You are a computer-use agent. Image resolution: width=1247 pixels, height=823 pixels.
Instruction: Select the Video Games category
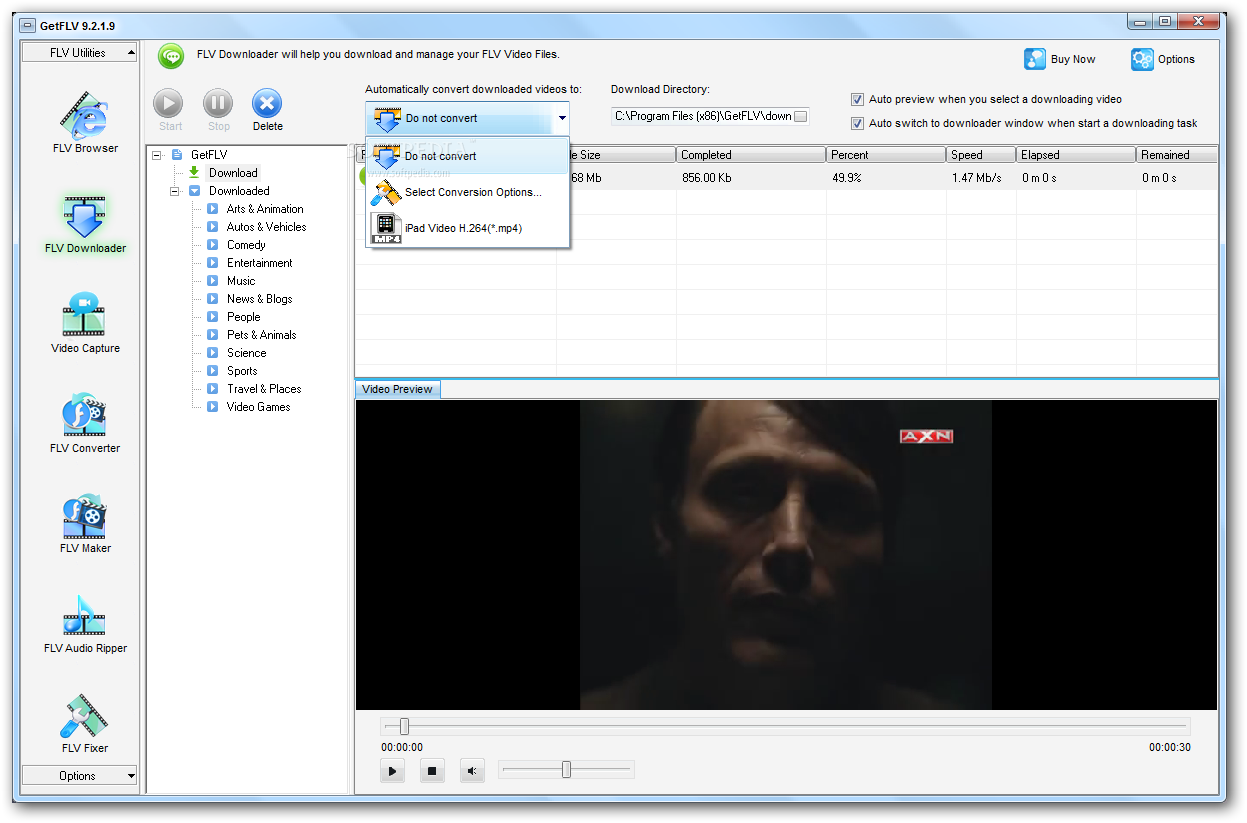tap(258, 407)
